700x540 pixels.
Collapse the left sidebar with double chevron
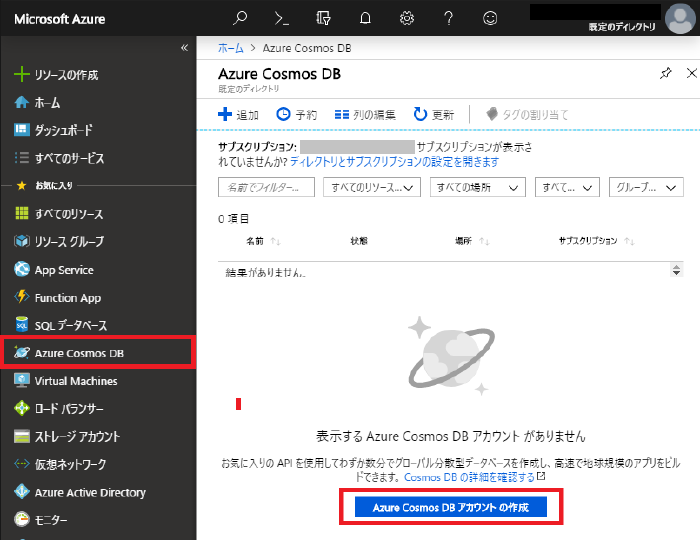[x=184, y=48]
